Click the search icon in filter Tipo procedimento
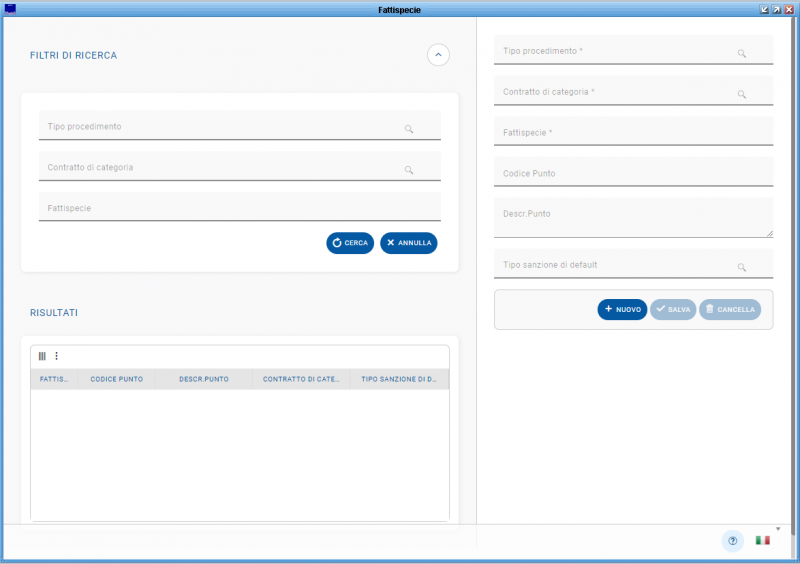Screen dimensions: 800x564 409,129
